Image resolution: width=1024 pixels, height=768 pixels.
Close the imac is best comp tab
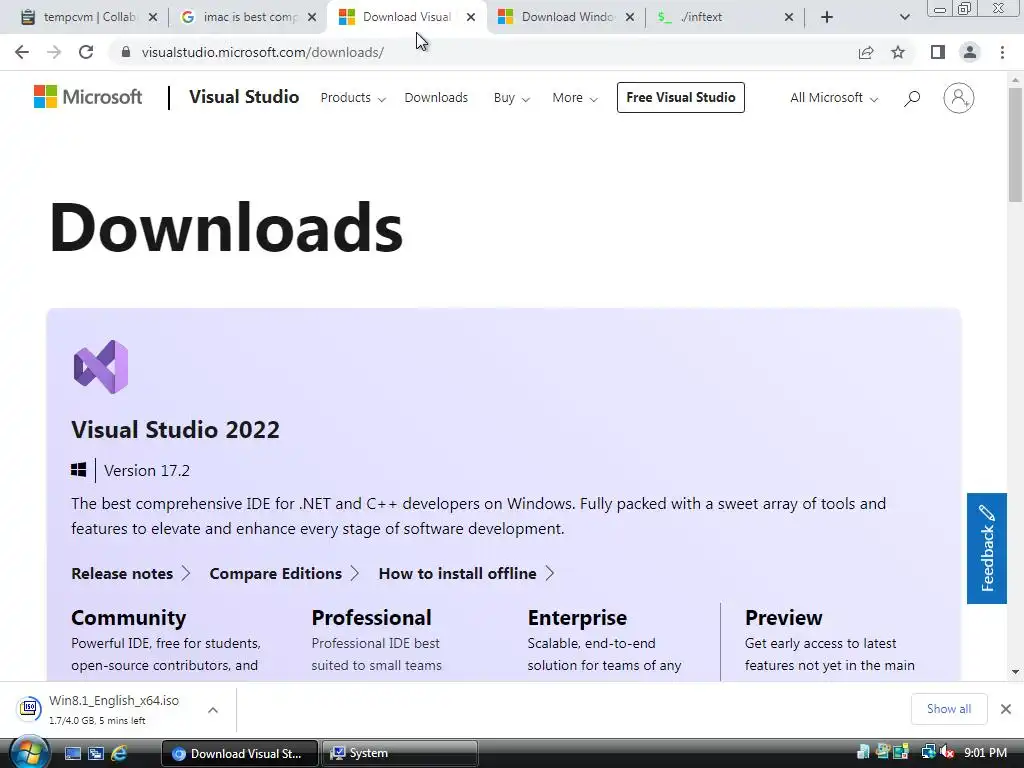(x=312, y=17)
